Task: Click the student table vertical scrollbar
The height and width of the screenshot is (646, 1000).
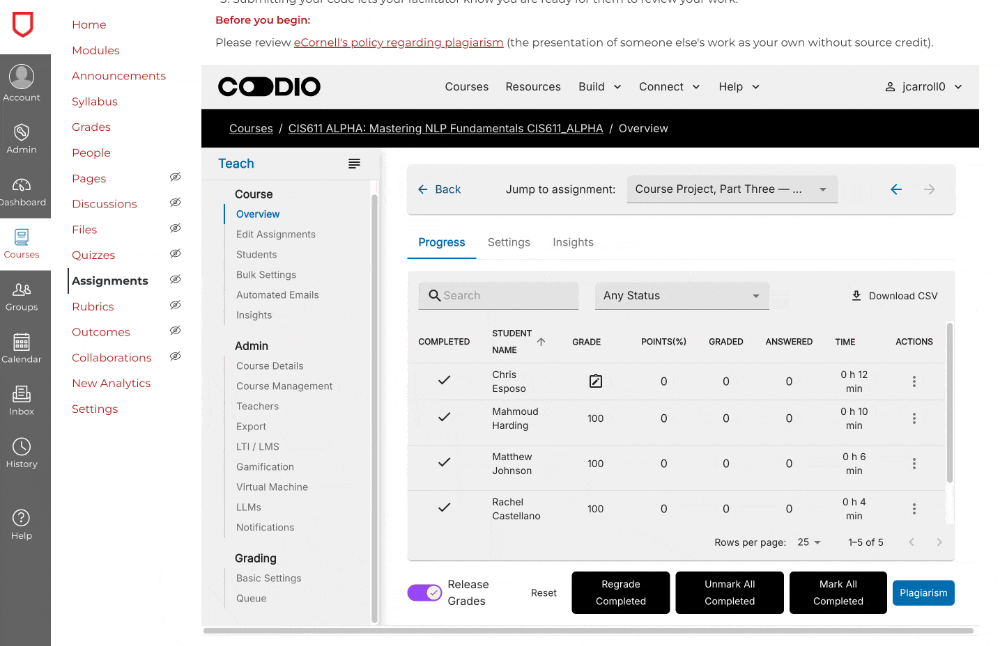Action: tap(949, 403)
